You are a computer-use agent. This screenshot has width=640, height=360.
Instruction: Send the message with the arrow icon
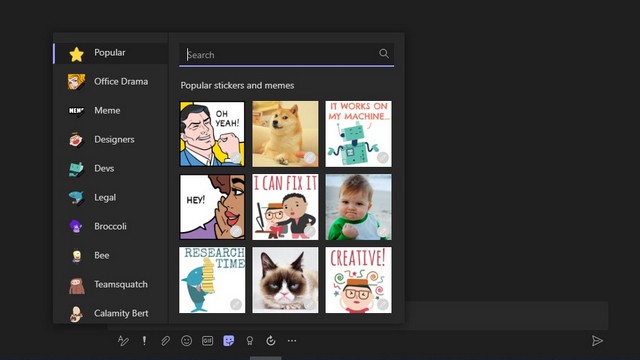(597, 340)
